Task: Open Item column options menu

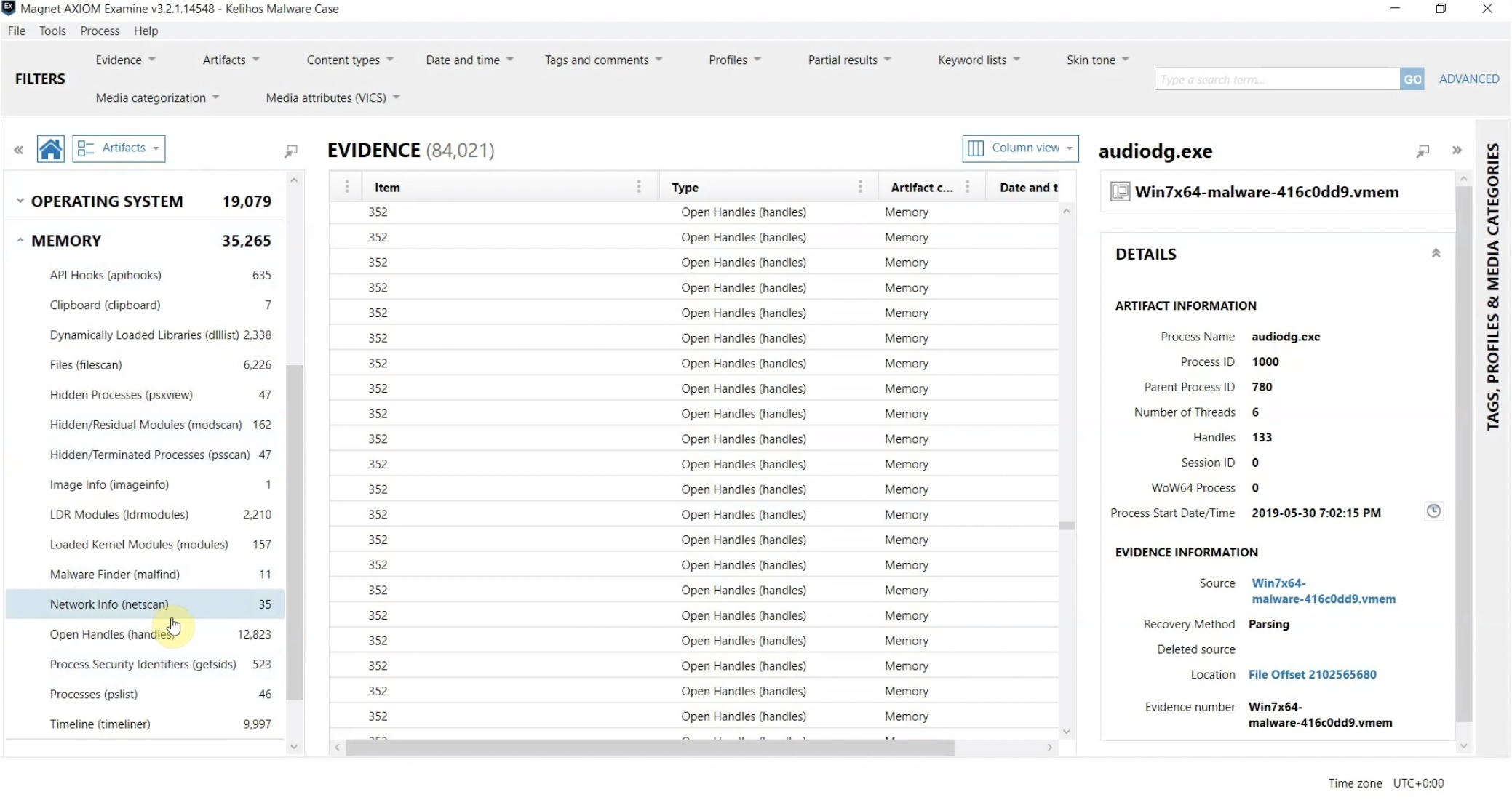Action: (x=639, y=187)
